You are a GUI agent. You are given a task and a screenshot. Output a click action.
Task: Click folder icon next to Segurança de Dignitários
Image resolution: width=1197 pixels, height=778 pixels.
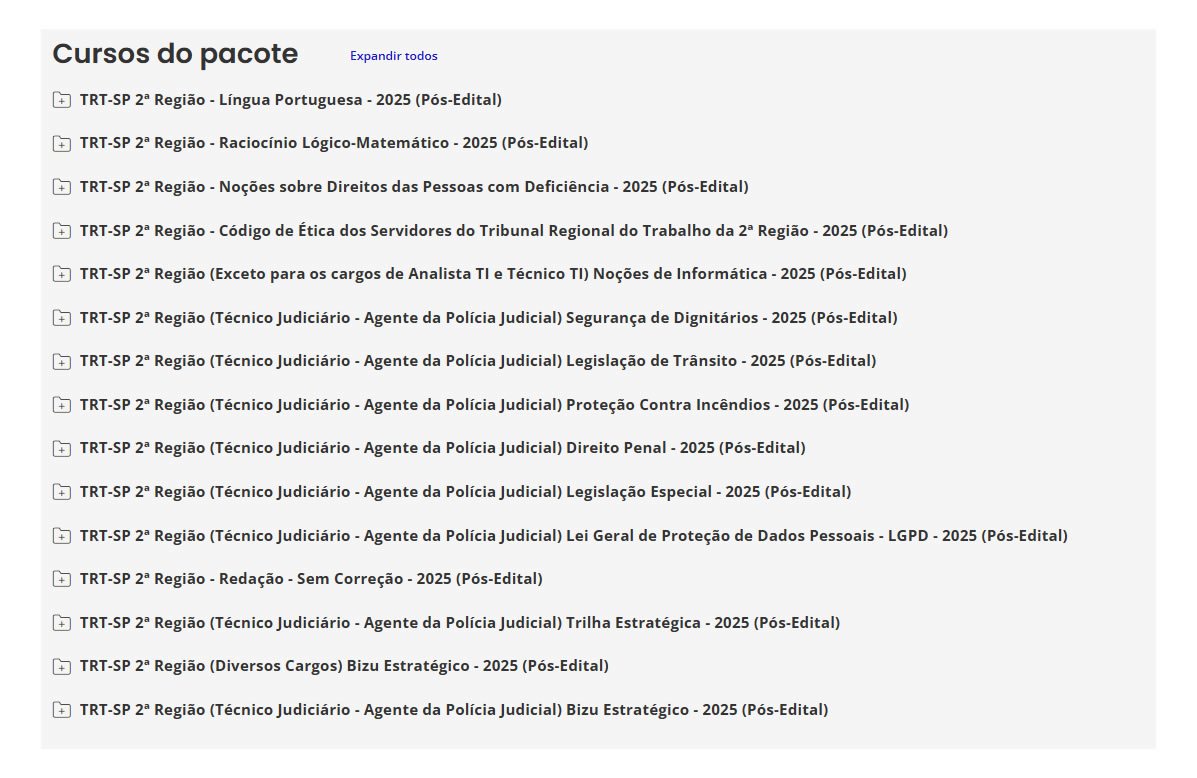[x=62, y=318]
